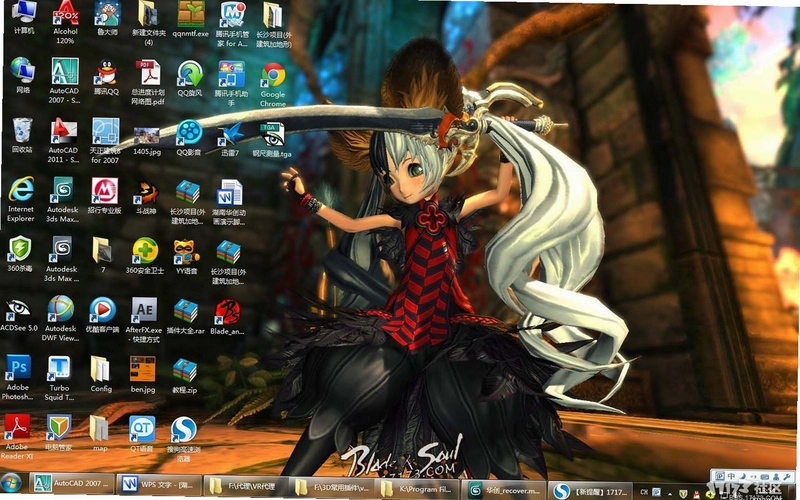The width and height of the screenshot is (800, 500).
Task: Launch the Blade_an... game shortcut
Action: (228, 317)
